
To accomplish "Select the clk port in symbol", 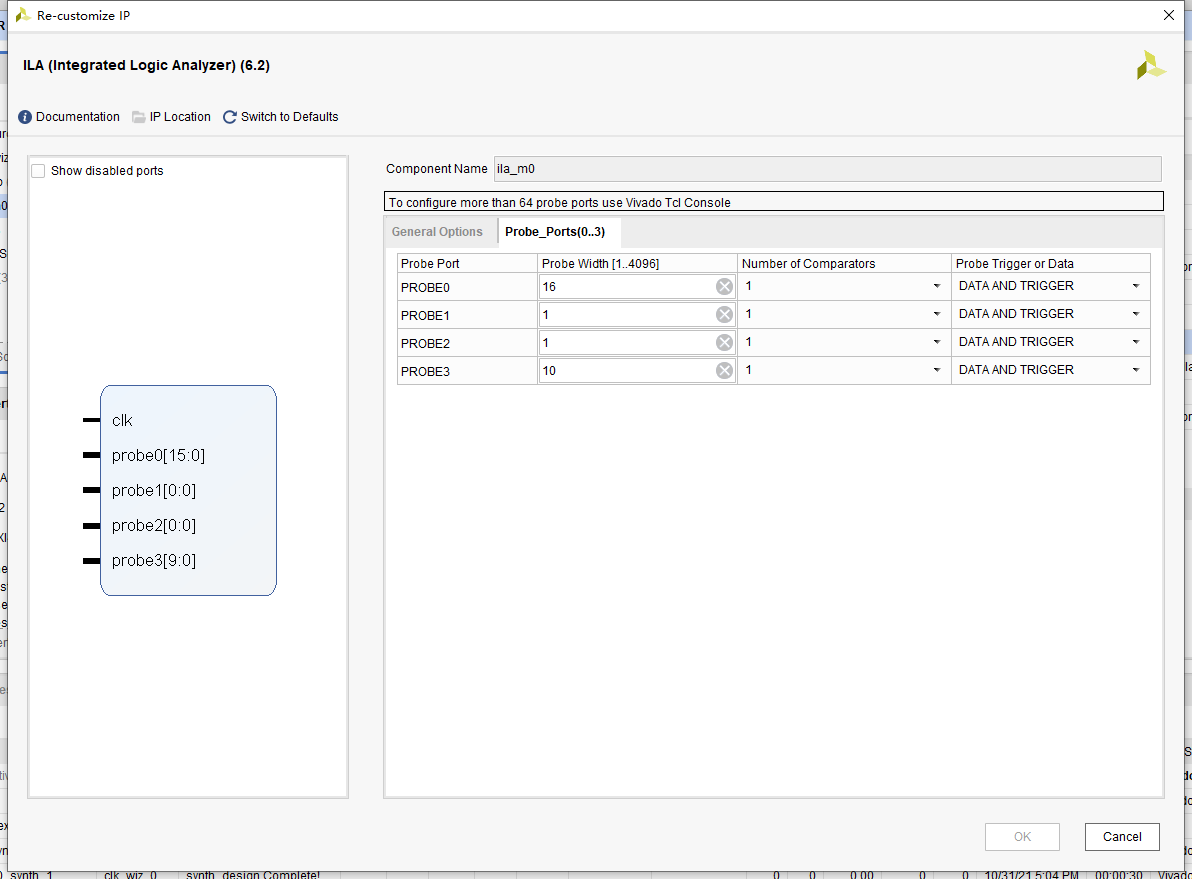I will 122,420.
